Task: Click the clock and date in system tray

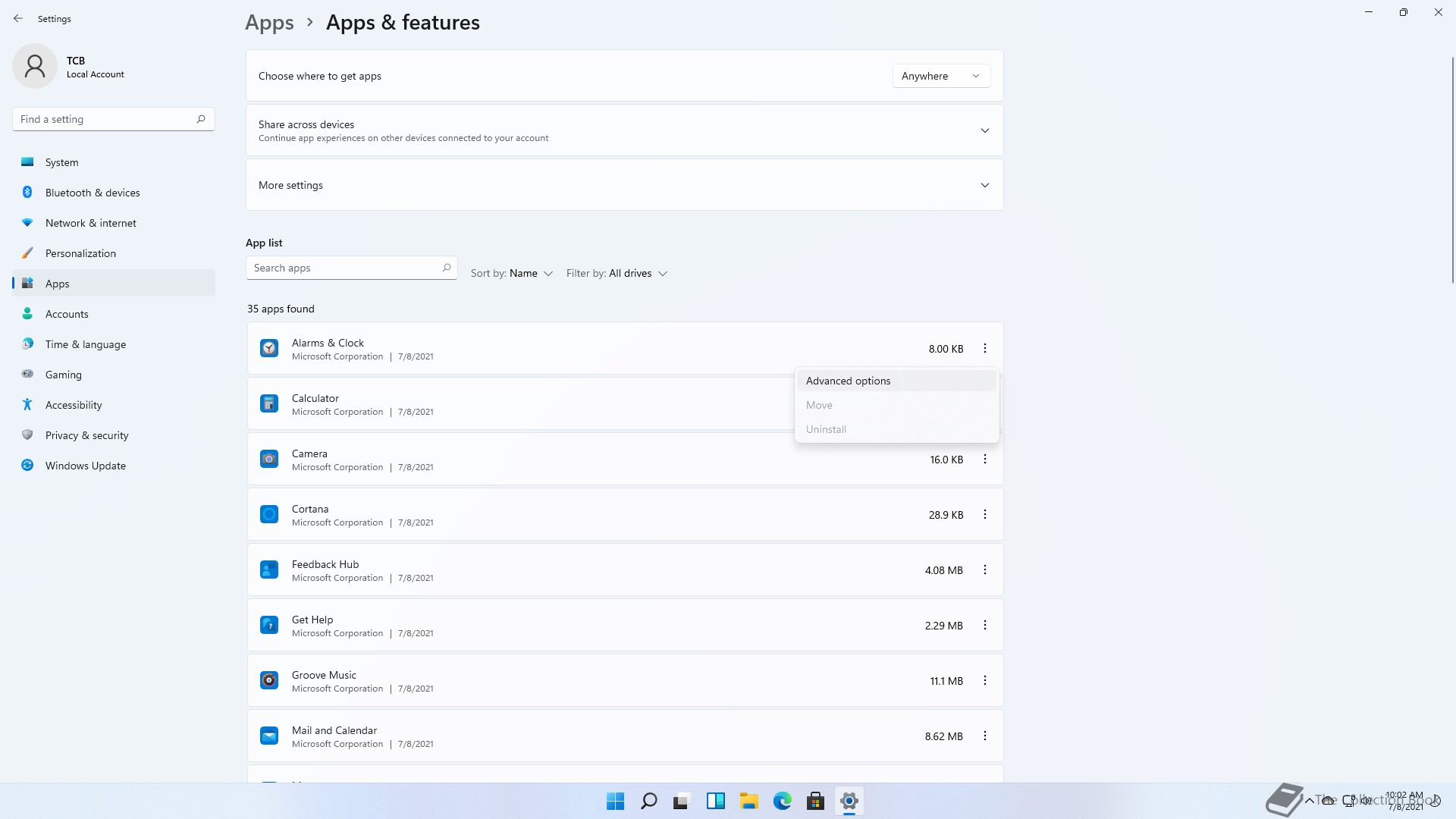Action: pyautogui.click(x=1404, y=801)
